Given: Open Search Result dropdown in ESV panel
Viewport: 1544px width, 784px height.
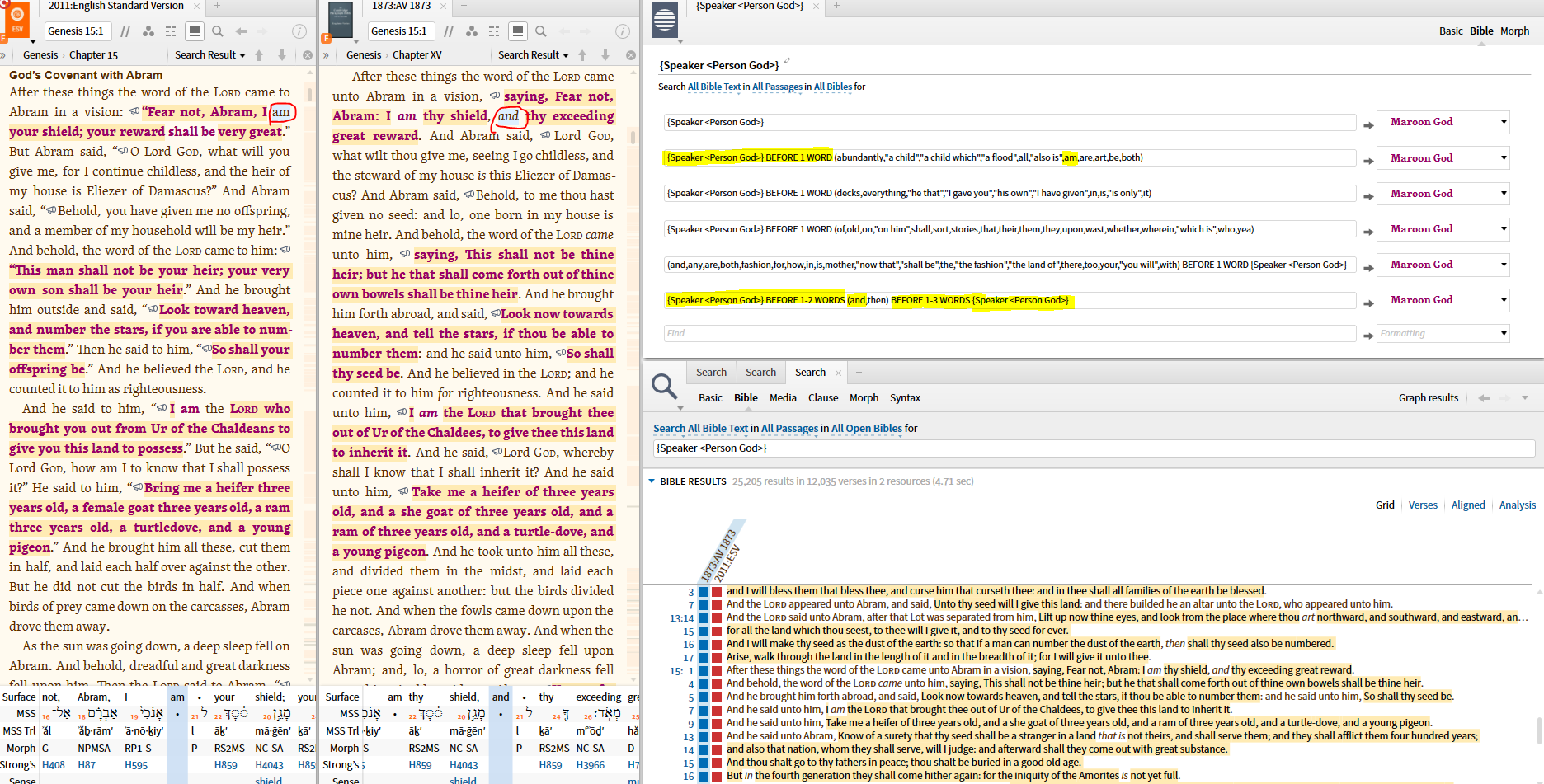Looking at the screenshot, I should (210, 55).
